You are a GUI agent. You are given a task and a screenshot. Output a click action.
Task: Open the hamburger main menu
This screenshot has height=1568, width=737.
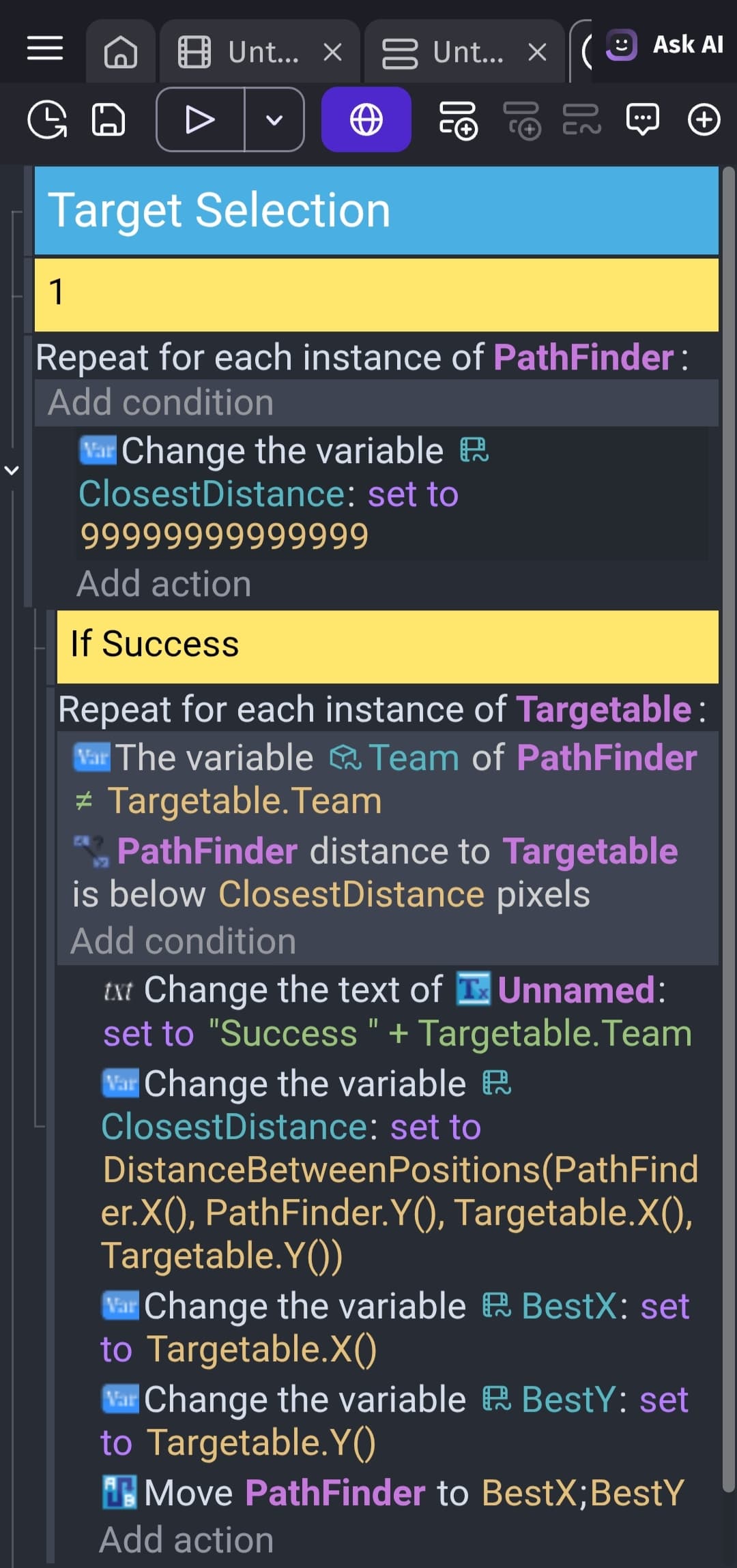click(45, 49)
